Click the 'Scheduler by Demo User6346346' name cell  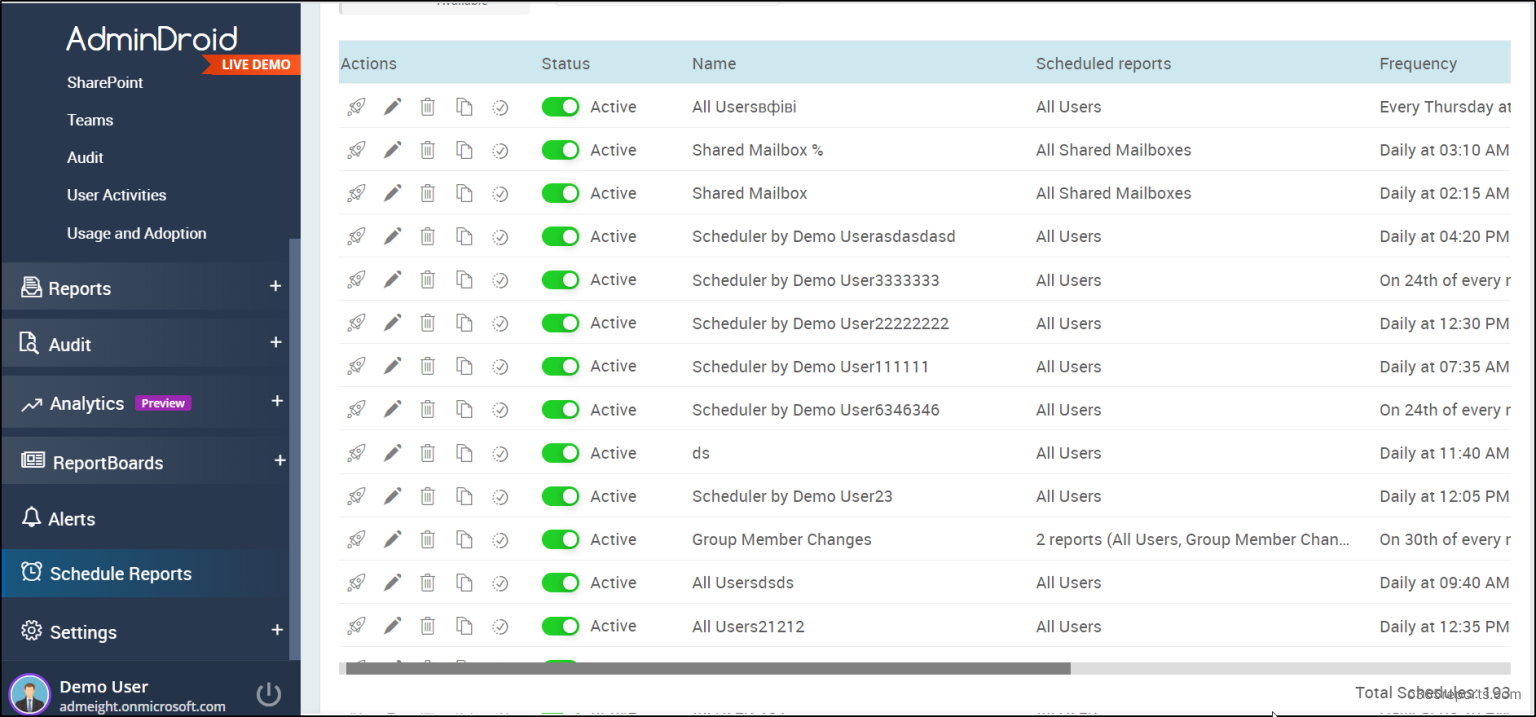click(x=816, y=409)
